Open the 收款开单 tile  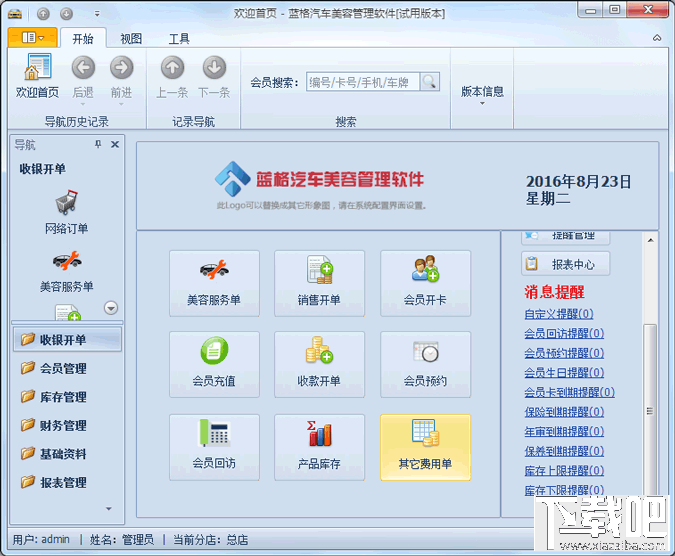coord(319,364)
